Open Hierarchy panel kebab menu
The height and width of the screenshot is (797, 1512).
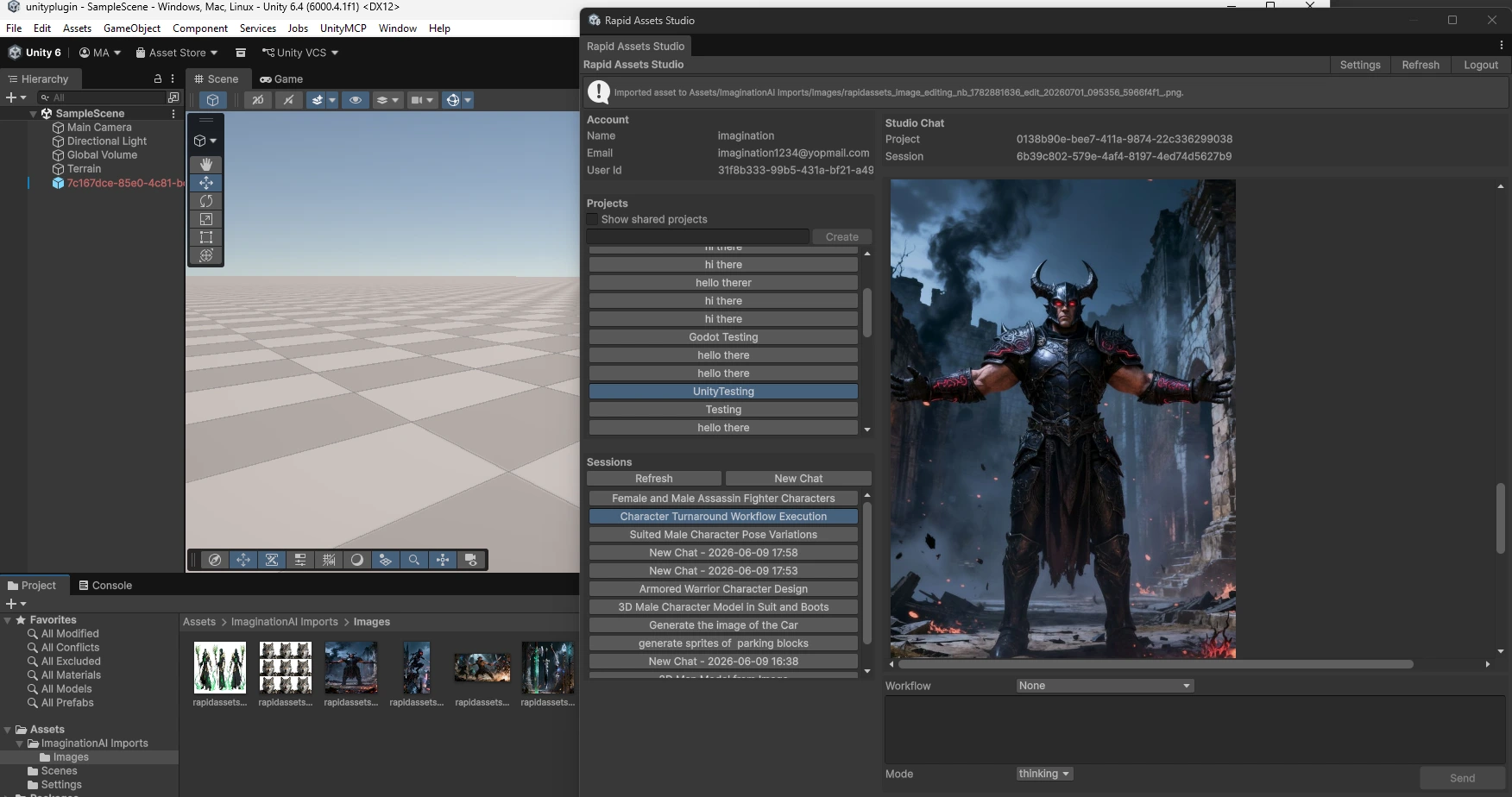coord(173,78)
